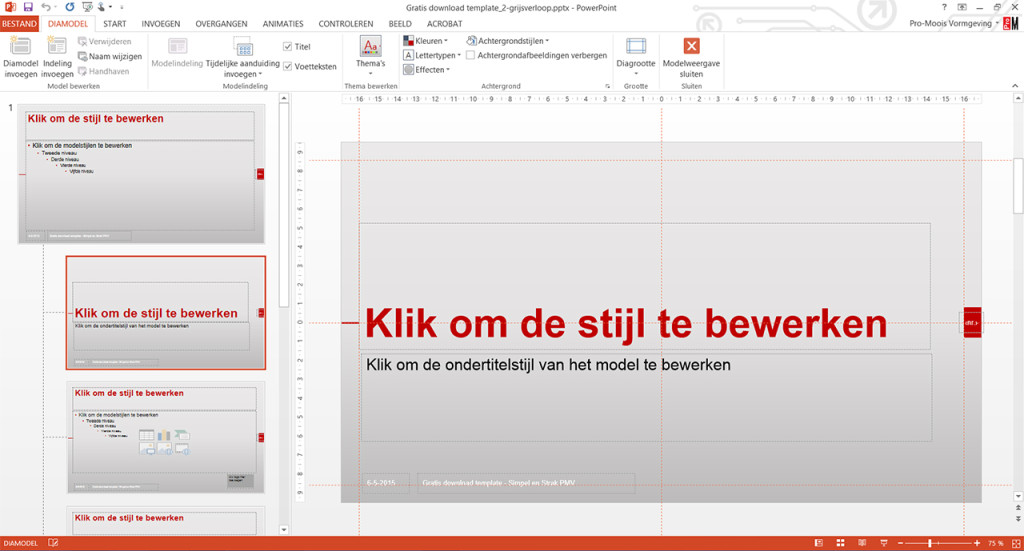Uncheck the Titel checkbox

(288, 47)
